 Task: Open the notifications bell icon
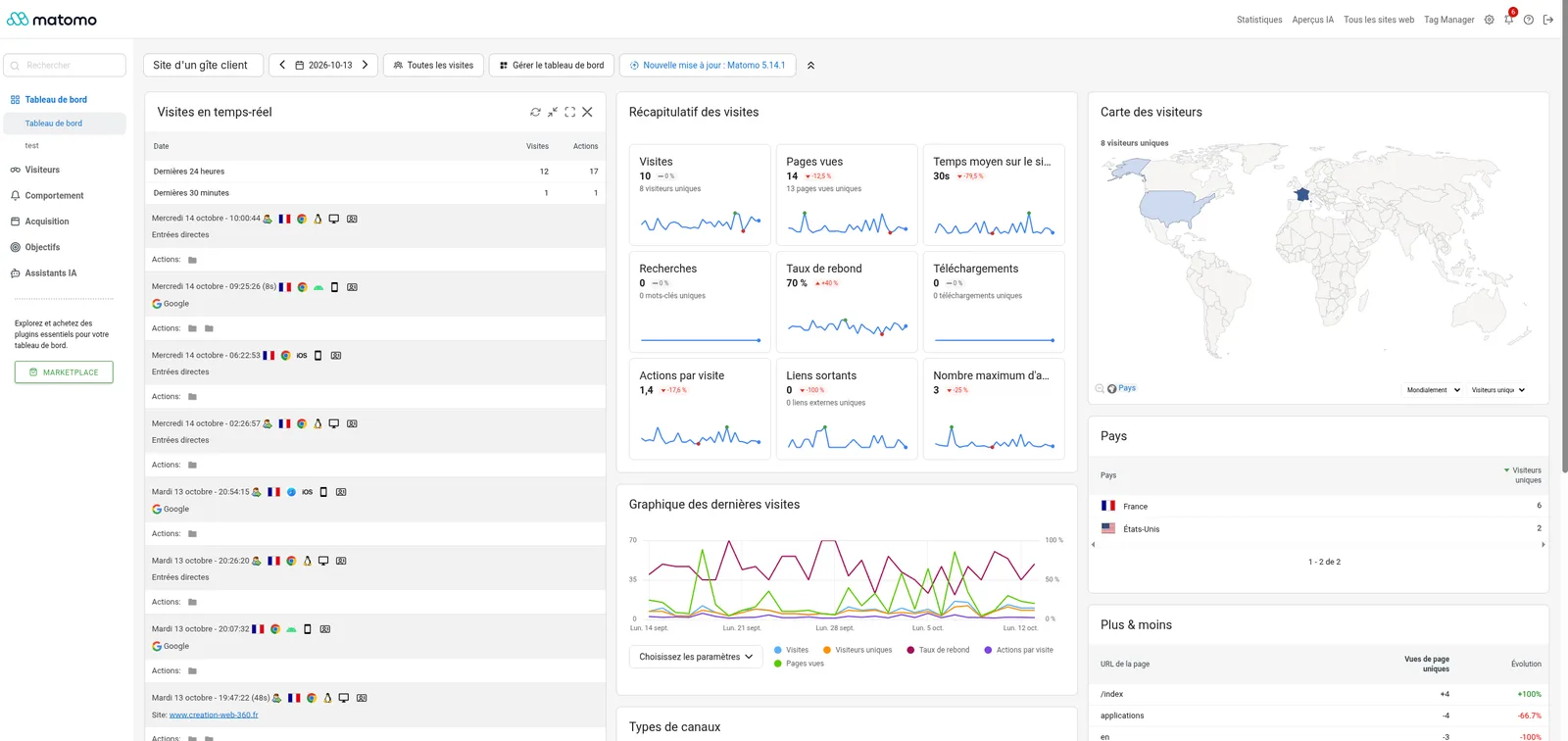click(1509, 20)
